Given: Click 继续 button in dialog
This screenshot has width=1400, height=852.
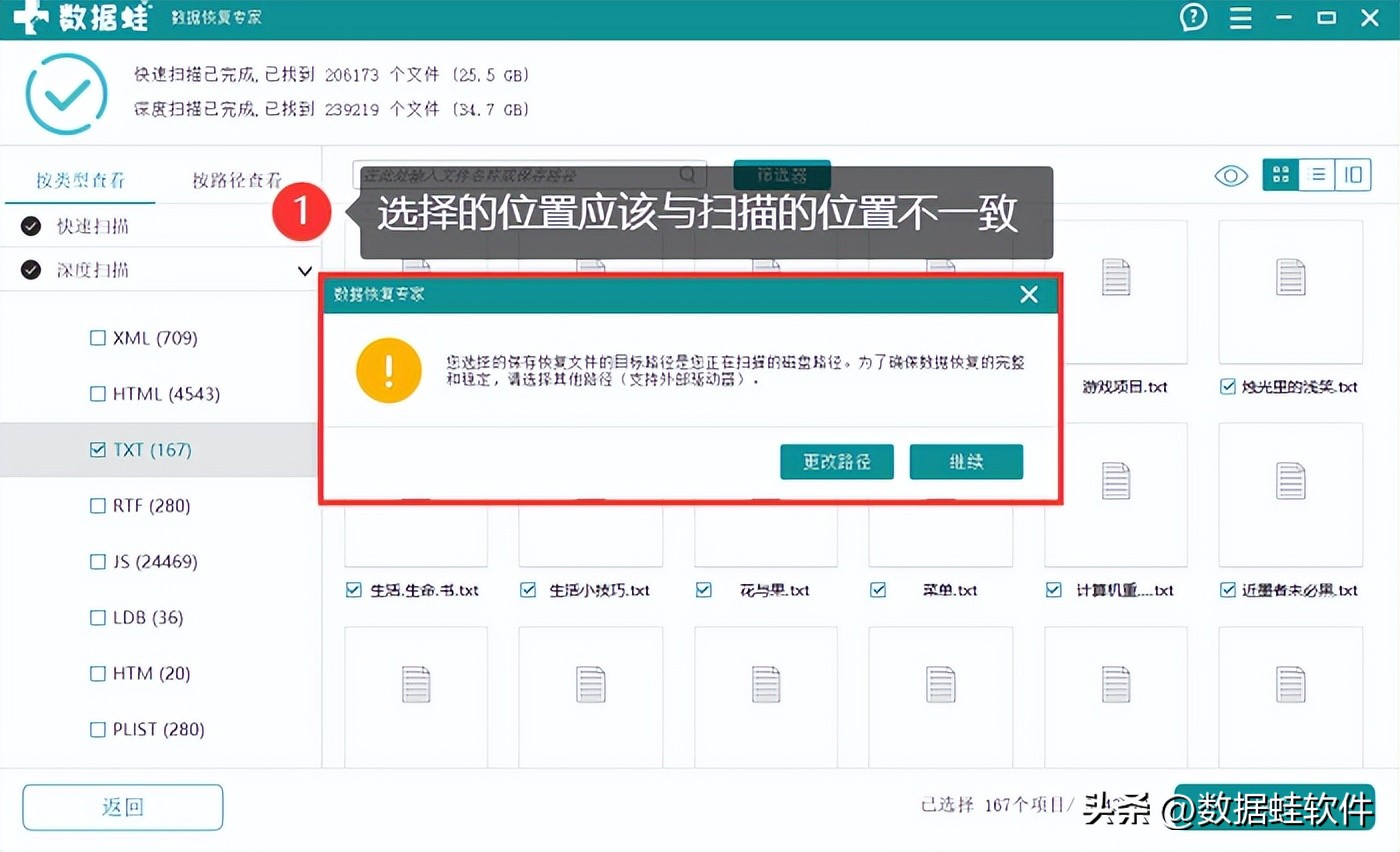Looking at the screenshot, I should pos(966,462).
